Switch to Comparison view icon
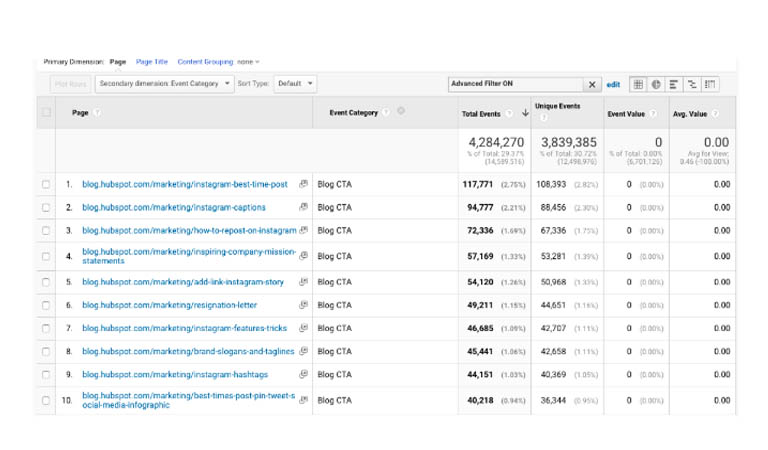The width and height of the screenshot is (768, 450). 692,84
